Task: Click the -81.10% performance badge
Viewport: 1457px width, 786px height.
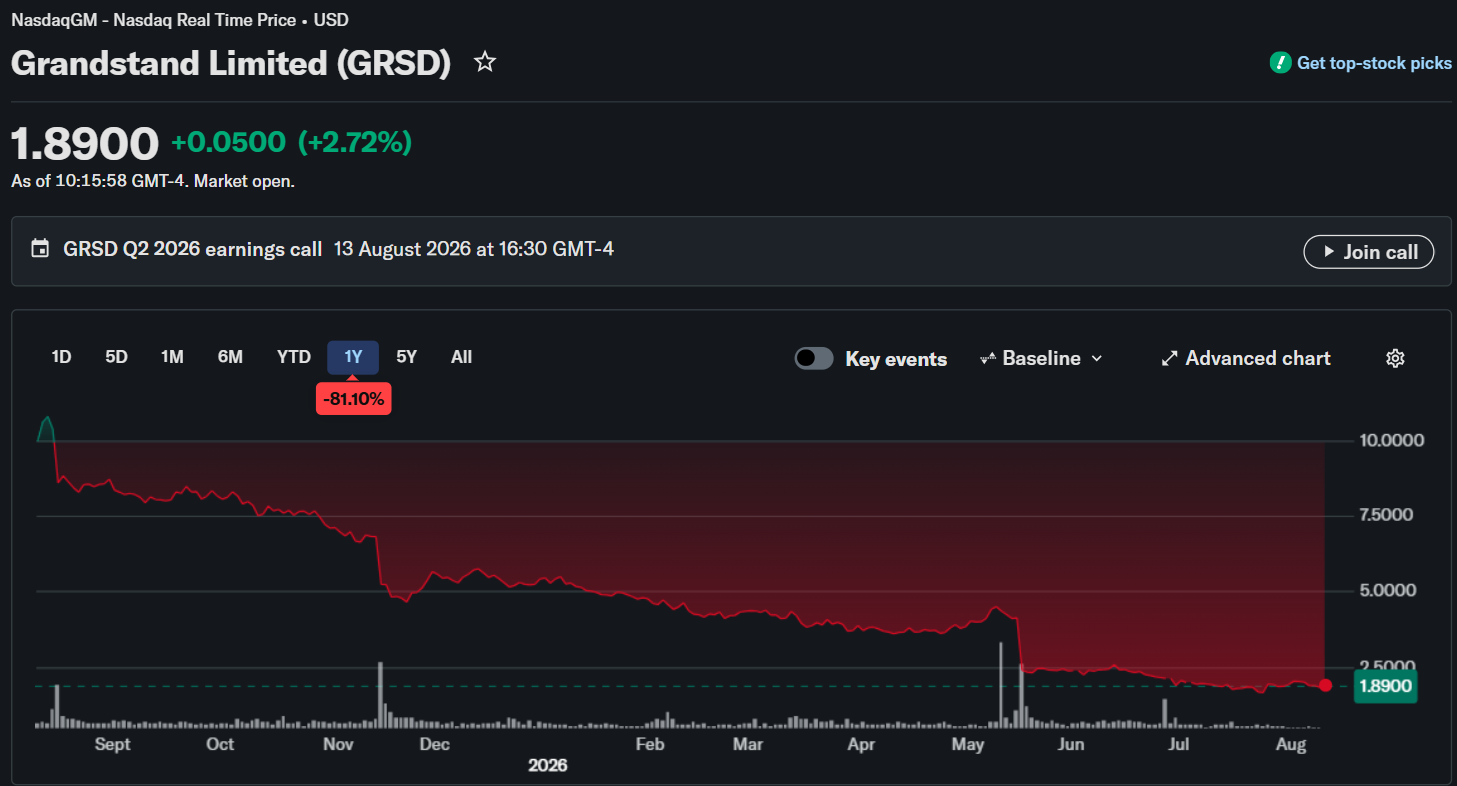Action: [353, 399]
